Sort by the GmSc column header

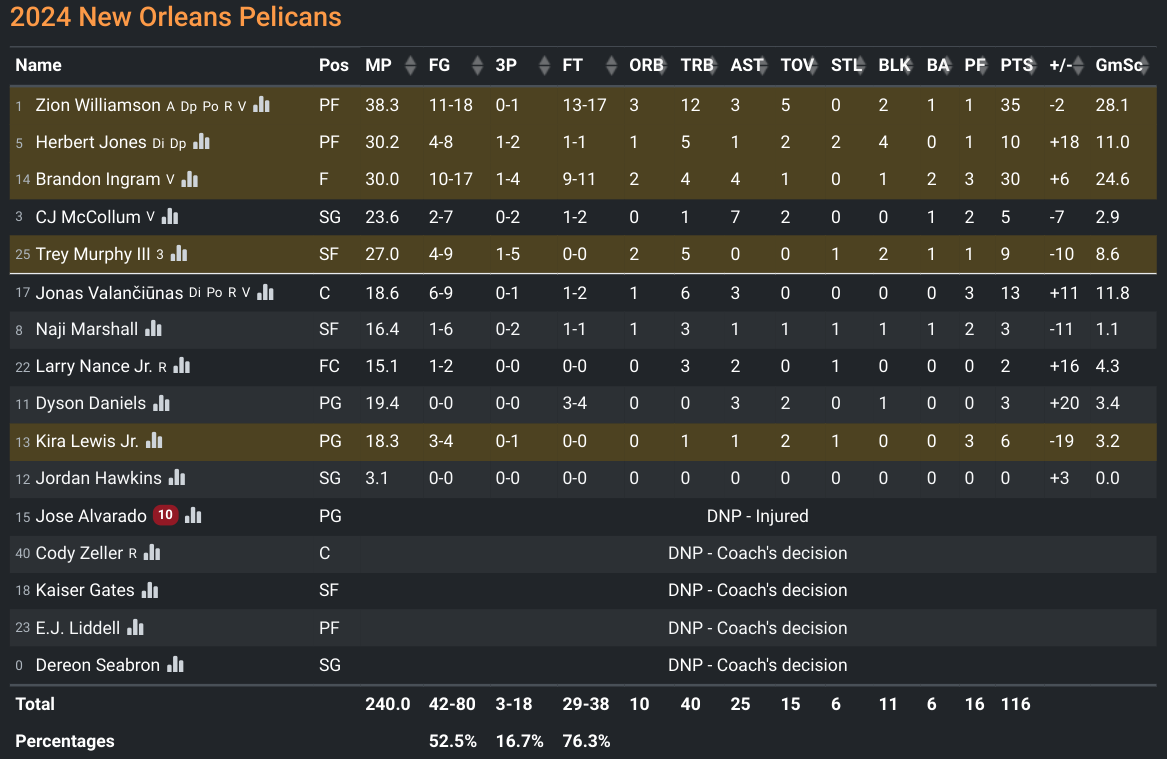[x=1119, y=65]
